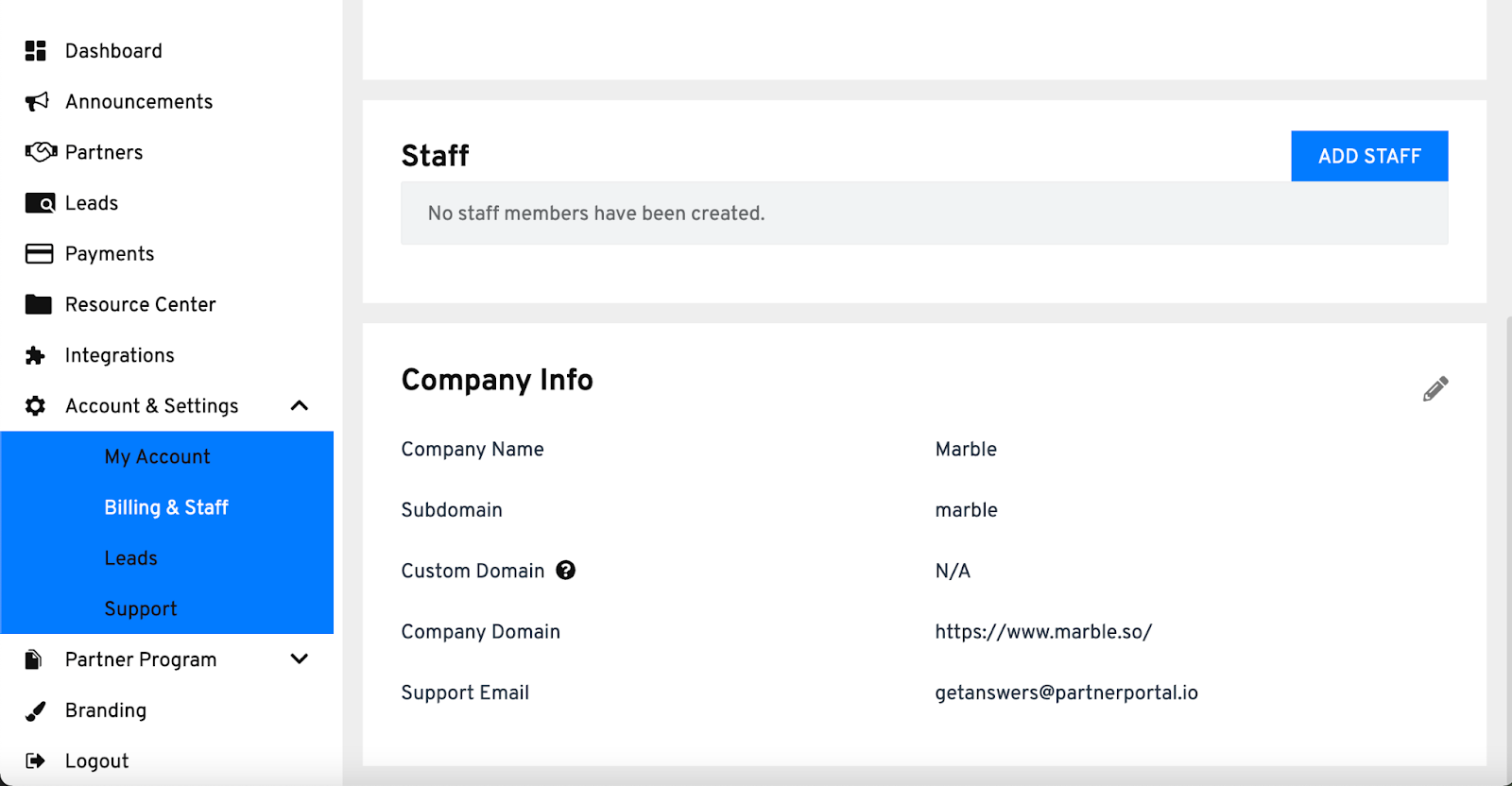Click the Payments credit card icon
Viewport: 1512px width, 786px height.
[x=39, y=254]
